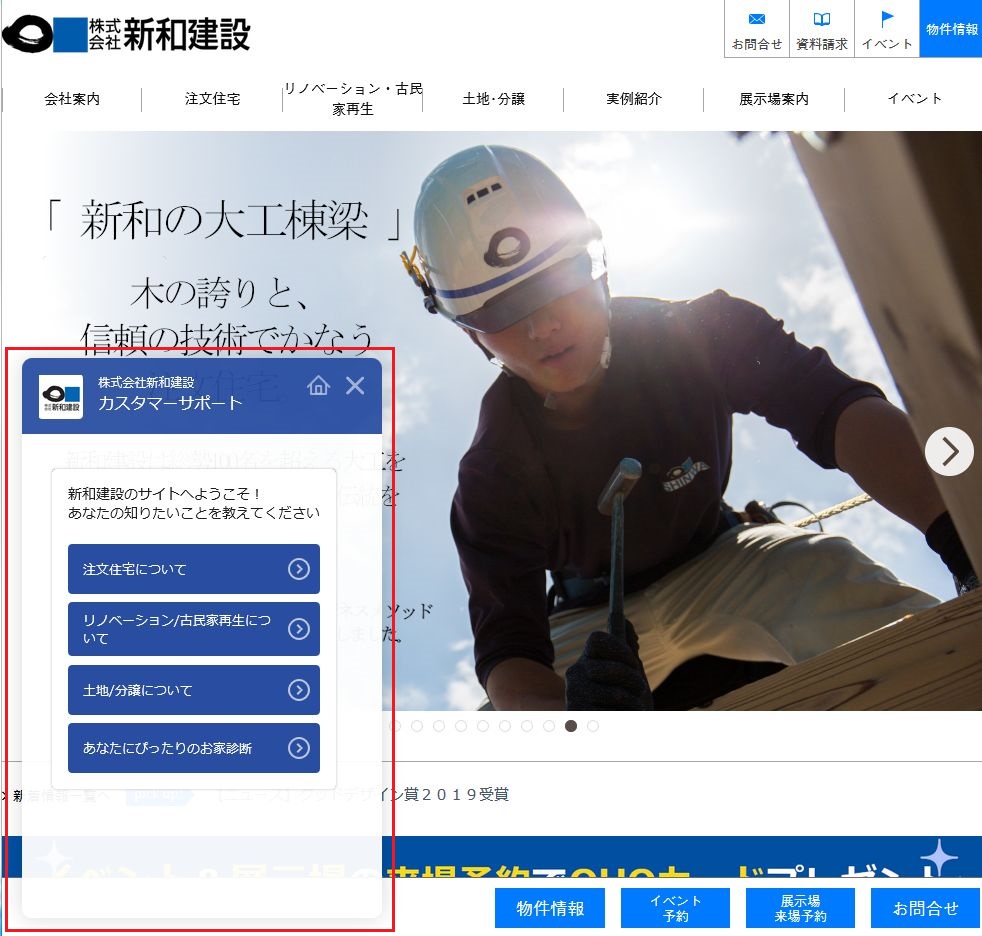
Task: Choose 注文住宅について in the chat
Action: tap(194, 568)
